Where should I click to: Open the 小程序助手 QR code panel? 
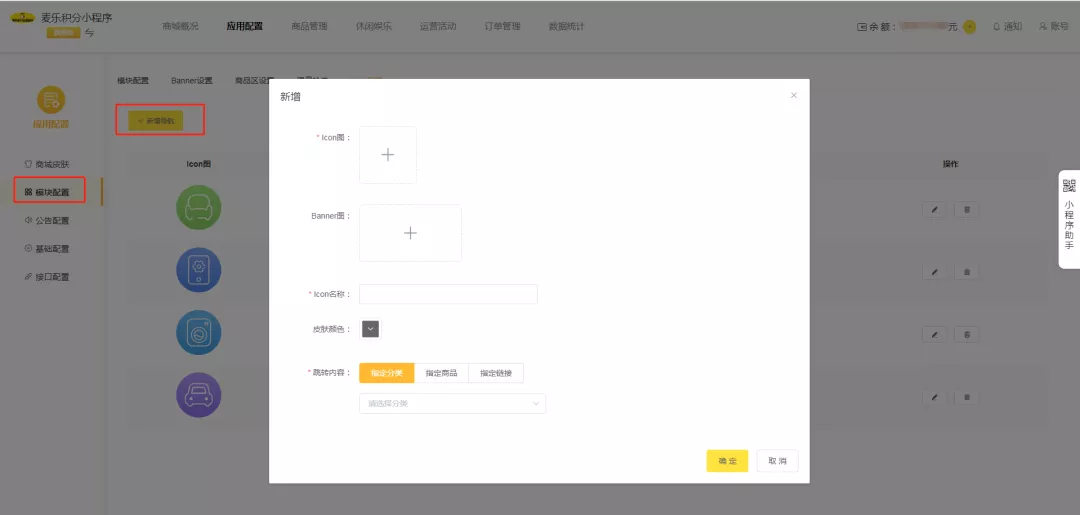click(1069, 217)
